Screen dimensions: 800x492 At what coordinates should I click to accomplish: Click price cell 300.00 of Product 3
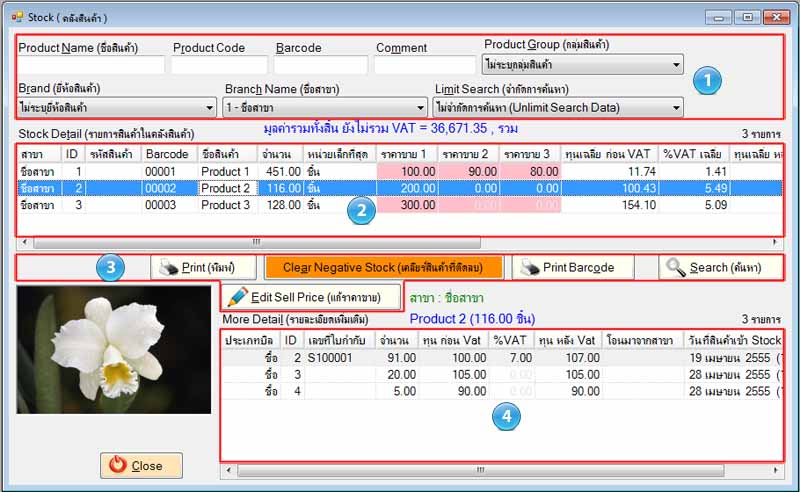point(418,205)
